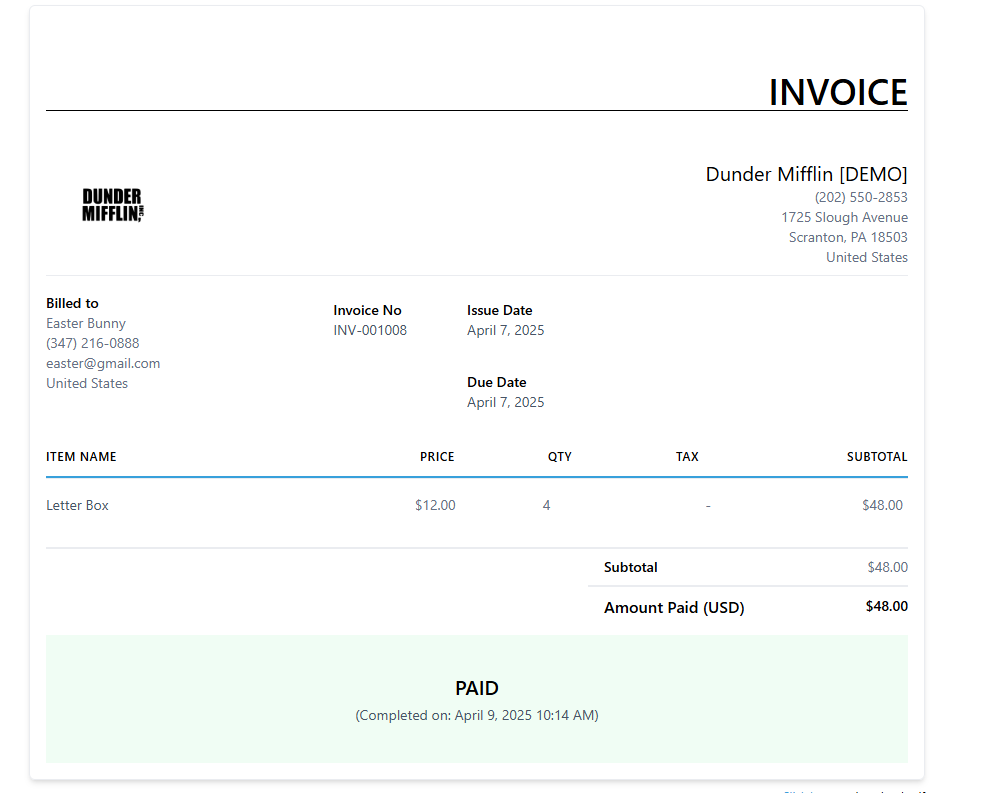Click the phone number (202) 550-2853
The height and width of the screenshot is (793, 991).
pyautogui.click(x=861, y=197)
